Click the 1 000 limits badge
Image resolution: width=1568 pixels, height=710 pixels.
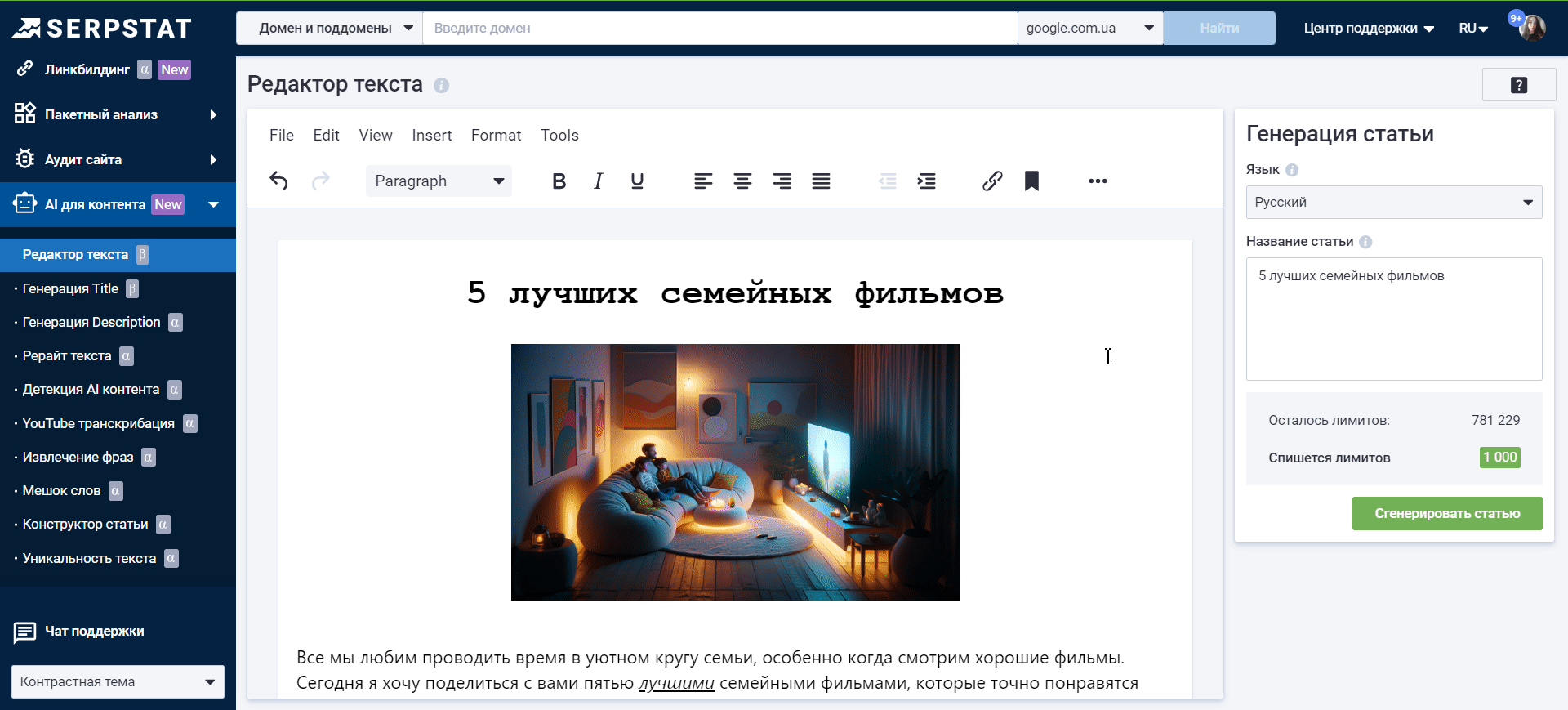point(1500,458)
